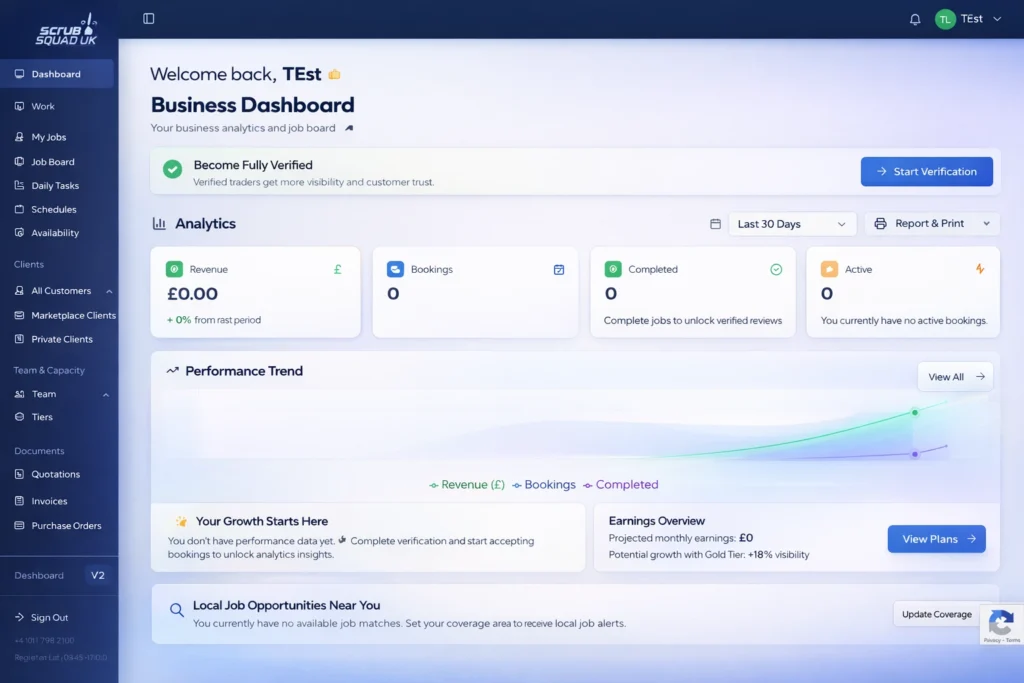The image size is (1024, 683).
Task: Toggle Dashboard V2 version badge
Action: pos(97,575)
